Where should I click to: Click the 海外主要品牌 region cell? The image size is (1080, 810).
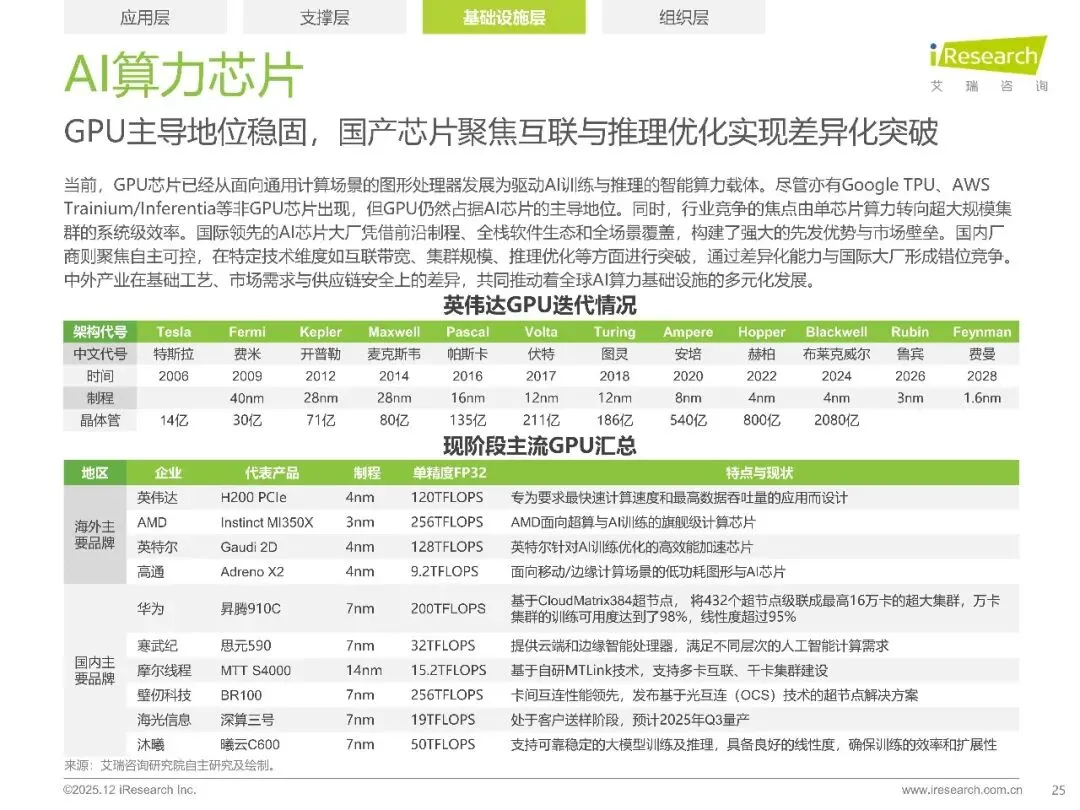click(95, 534)
